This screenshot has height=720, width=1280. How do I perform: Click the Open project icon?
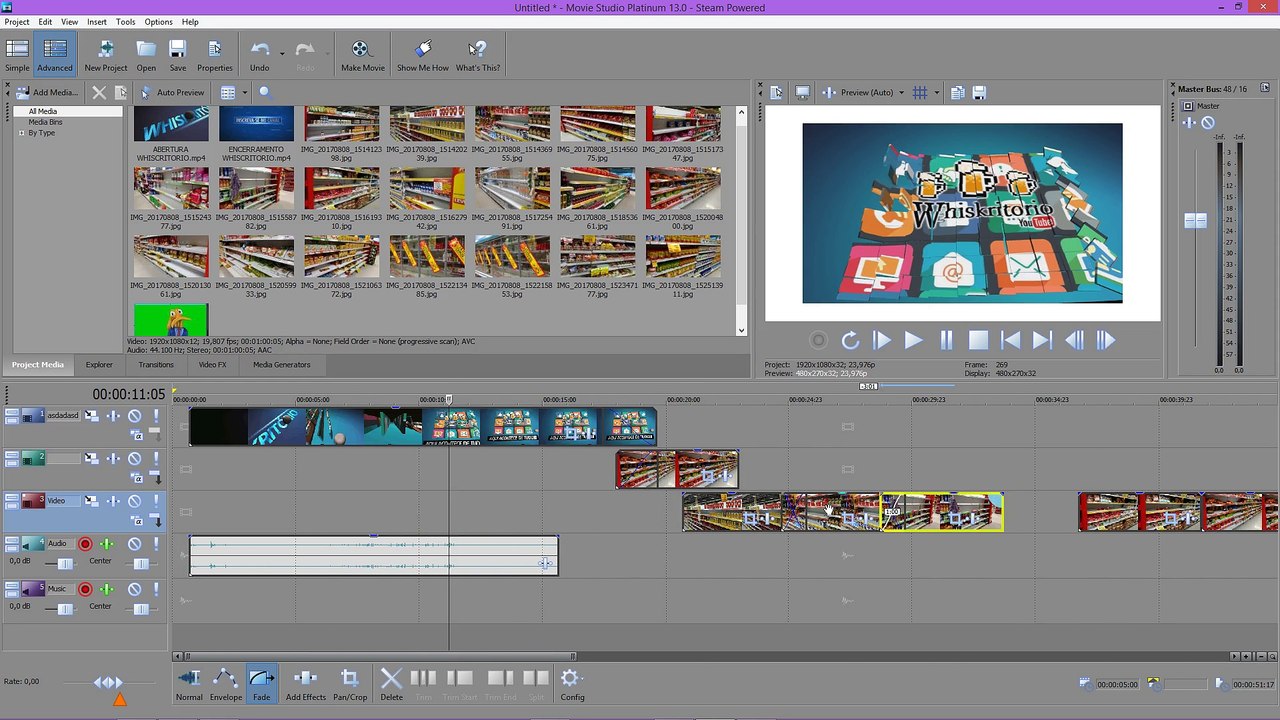click(146, 55)
